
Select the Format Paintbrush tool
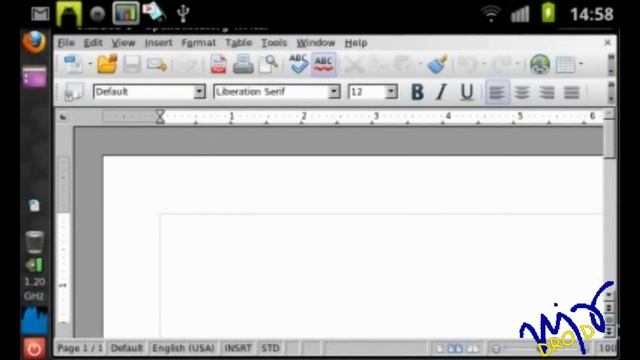[437, 64]
